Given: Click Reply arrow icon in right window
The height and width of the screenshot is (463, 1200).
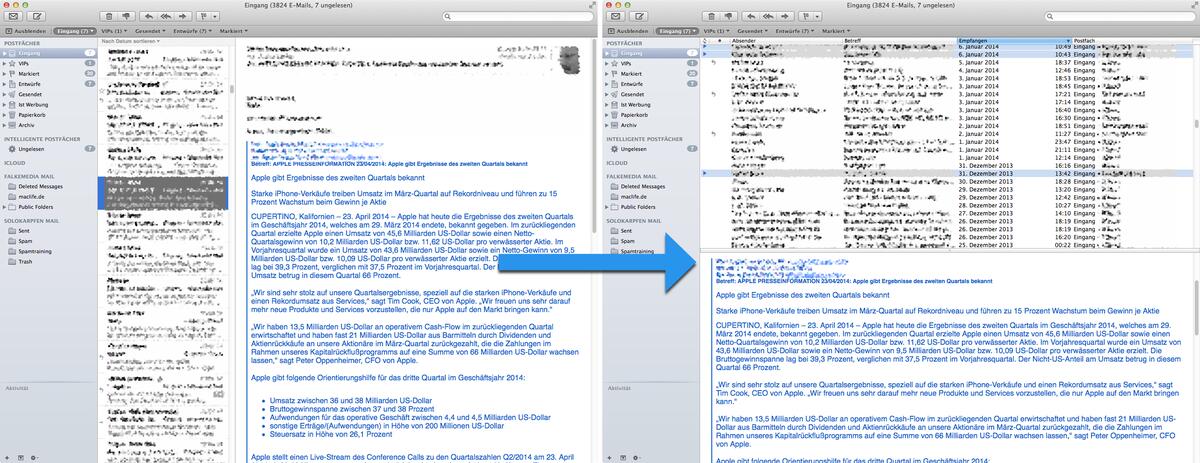Looking at the screenshot, I should tap(753, 17).
